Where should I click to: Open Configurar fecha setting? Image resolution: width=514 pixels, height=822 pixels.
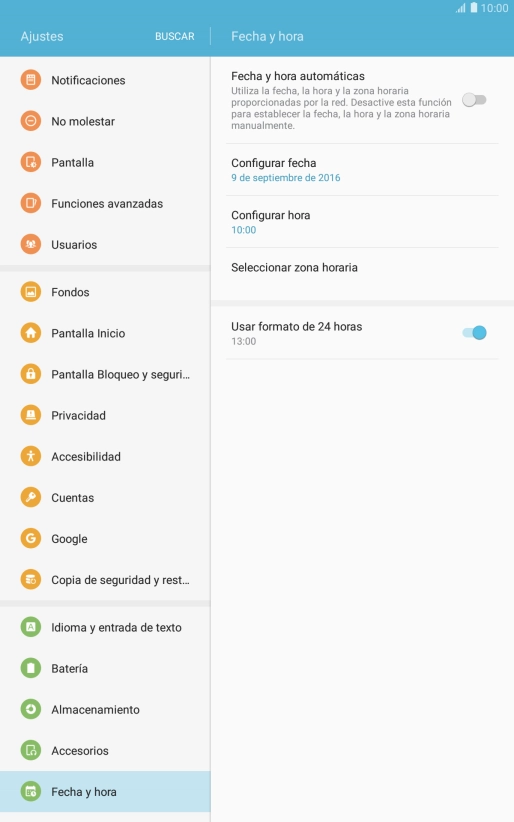(x=362, y=170)
